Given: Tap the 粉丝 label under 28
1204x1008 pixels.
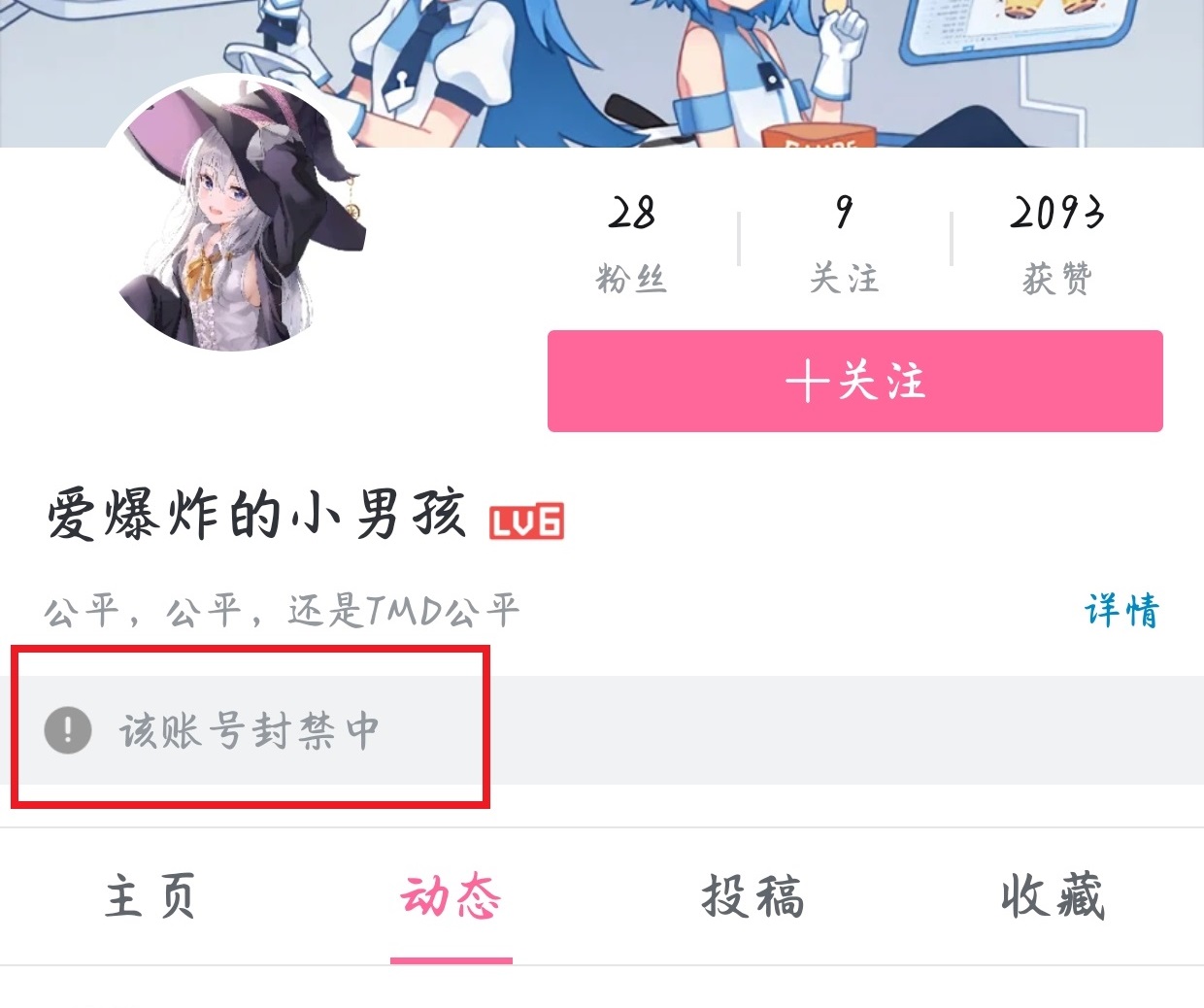Looking at the screenshot, I should coord(631,280).
